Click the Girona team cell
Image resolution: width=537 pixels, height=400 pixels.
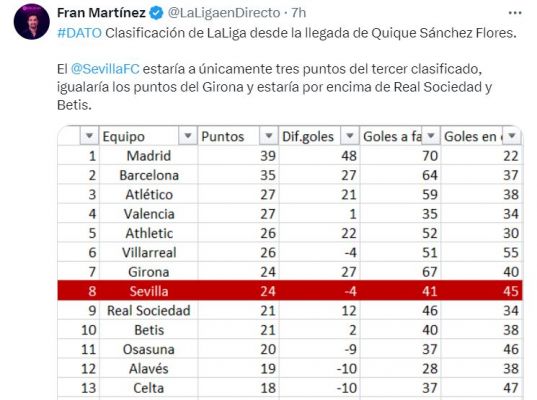tap(149, 272)
